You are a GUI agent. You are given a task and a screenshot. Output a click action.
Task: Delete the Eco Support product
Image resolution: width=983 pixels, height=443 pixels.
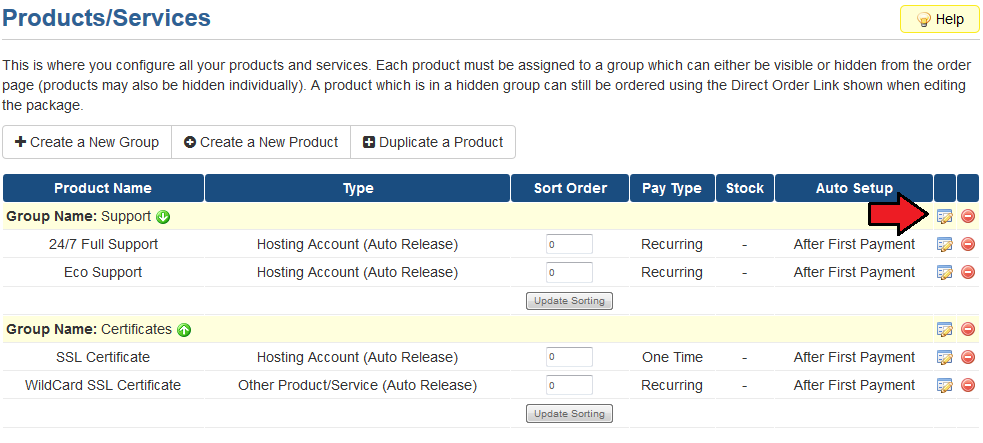pyautogui.click(x=968, y=272)
